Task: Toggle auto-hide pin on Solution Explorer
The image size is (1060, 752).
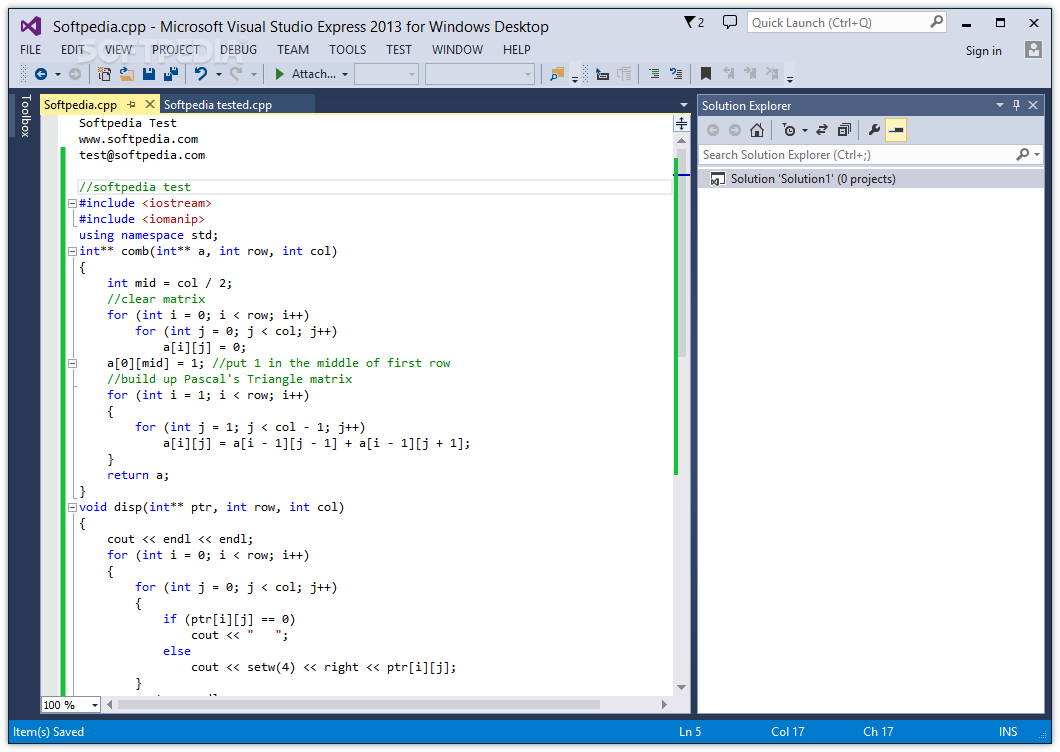Action: click(1016, 105)
